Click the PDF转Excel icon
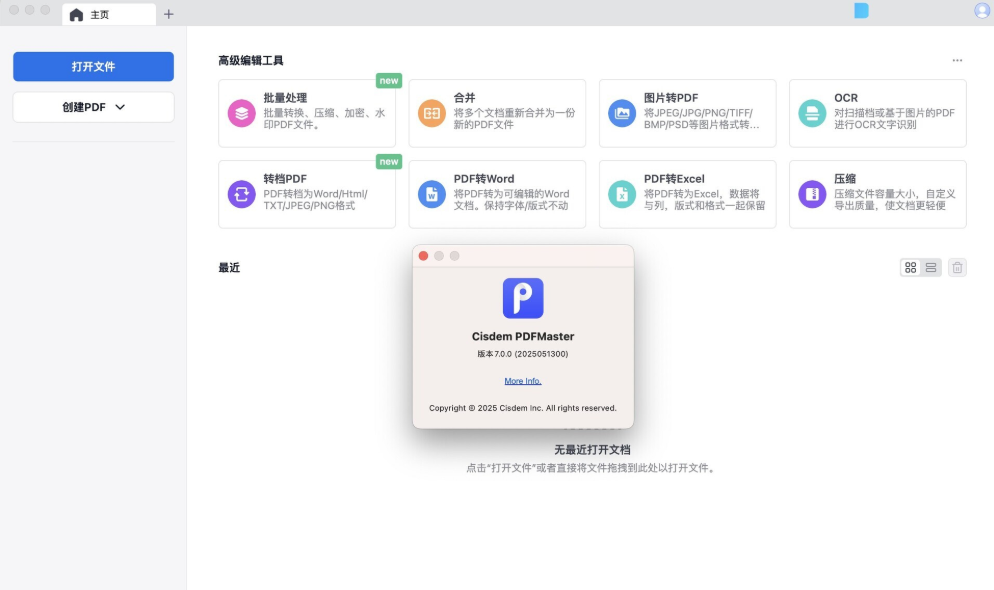The height and width of the screenshot is (590, 994). tap(622, 194)
